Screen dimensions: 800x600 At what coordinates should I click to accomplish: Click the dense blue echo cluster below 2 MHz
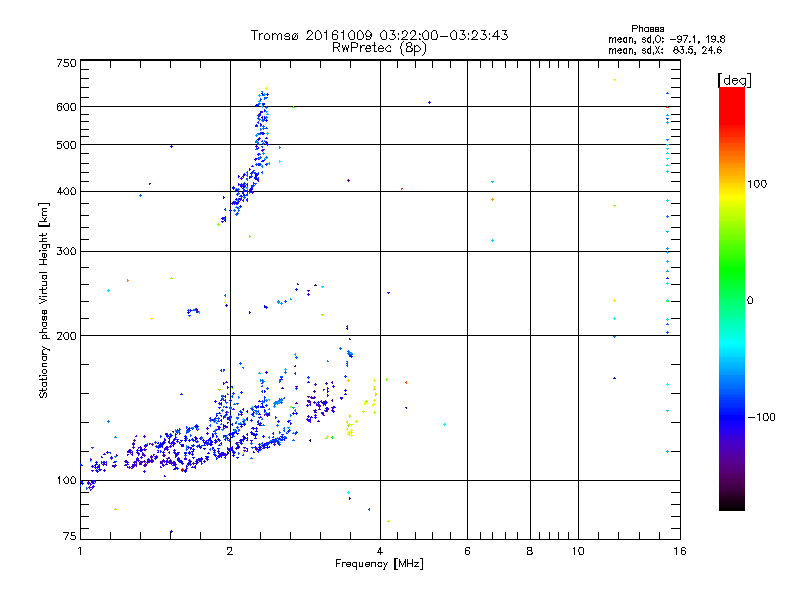pyautogui.click(x=179, y=449)
